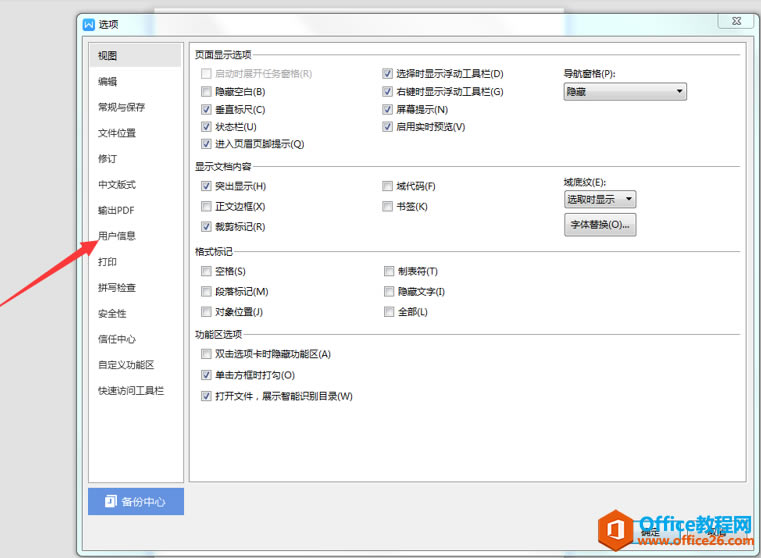
Task: Toggle 隐藏空白(B) checkbox
Action: [x=206, y=91]
